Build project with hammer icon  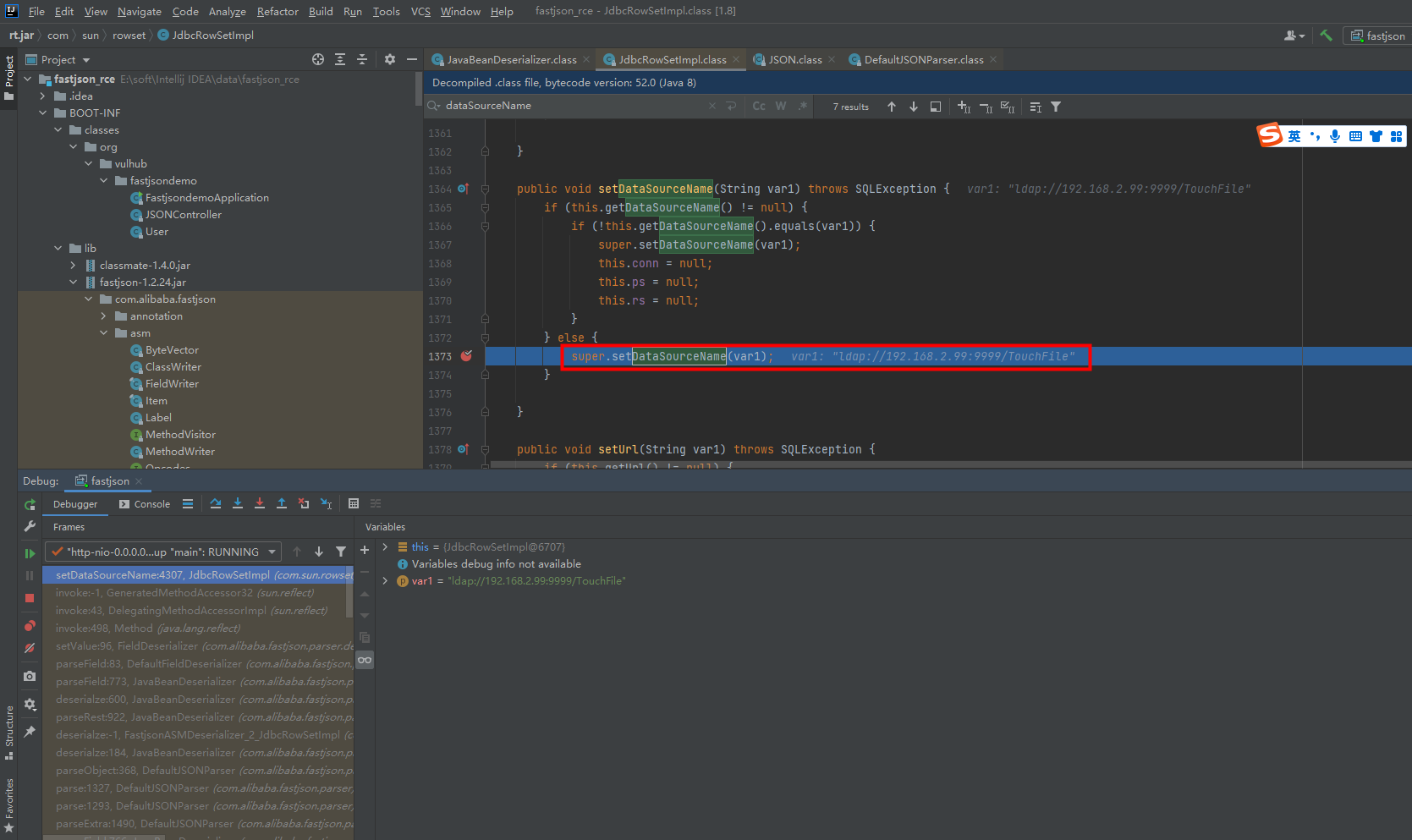click(x=1326, y=36)
